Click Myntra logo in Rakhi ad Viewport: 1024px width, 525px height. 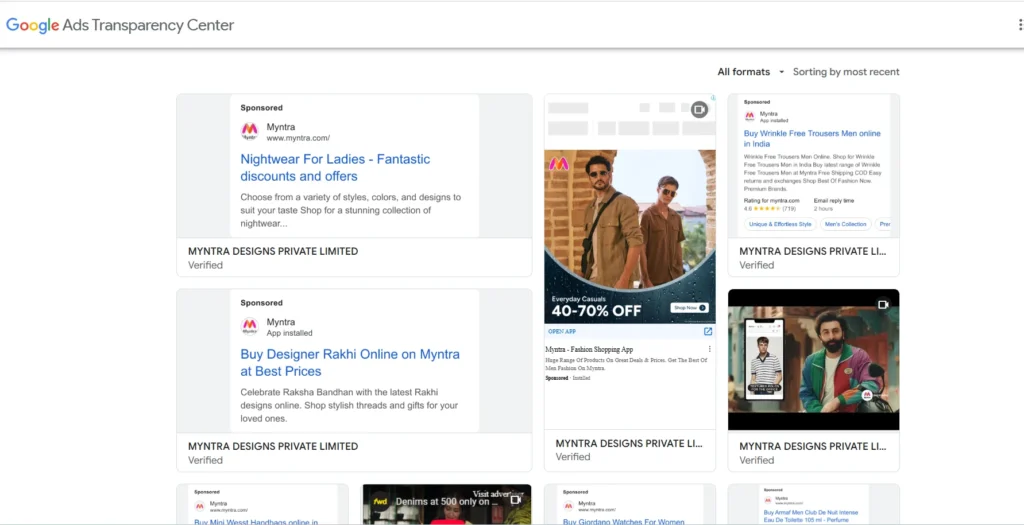point(249,326)
